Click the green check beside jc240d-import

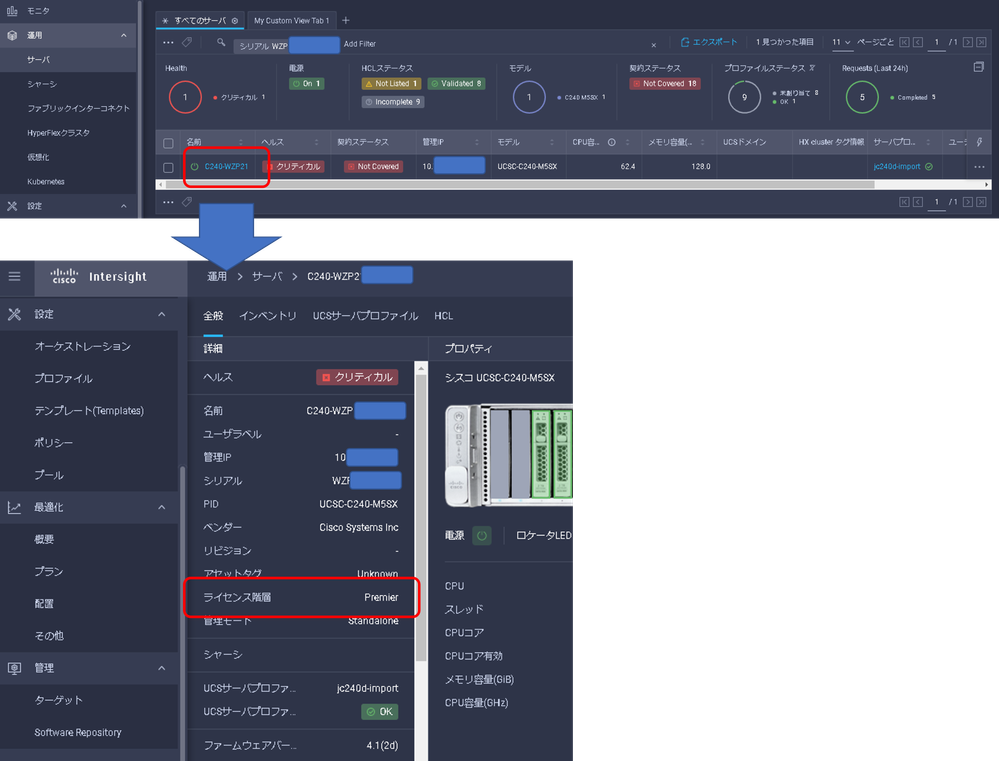click(929, 166)
